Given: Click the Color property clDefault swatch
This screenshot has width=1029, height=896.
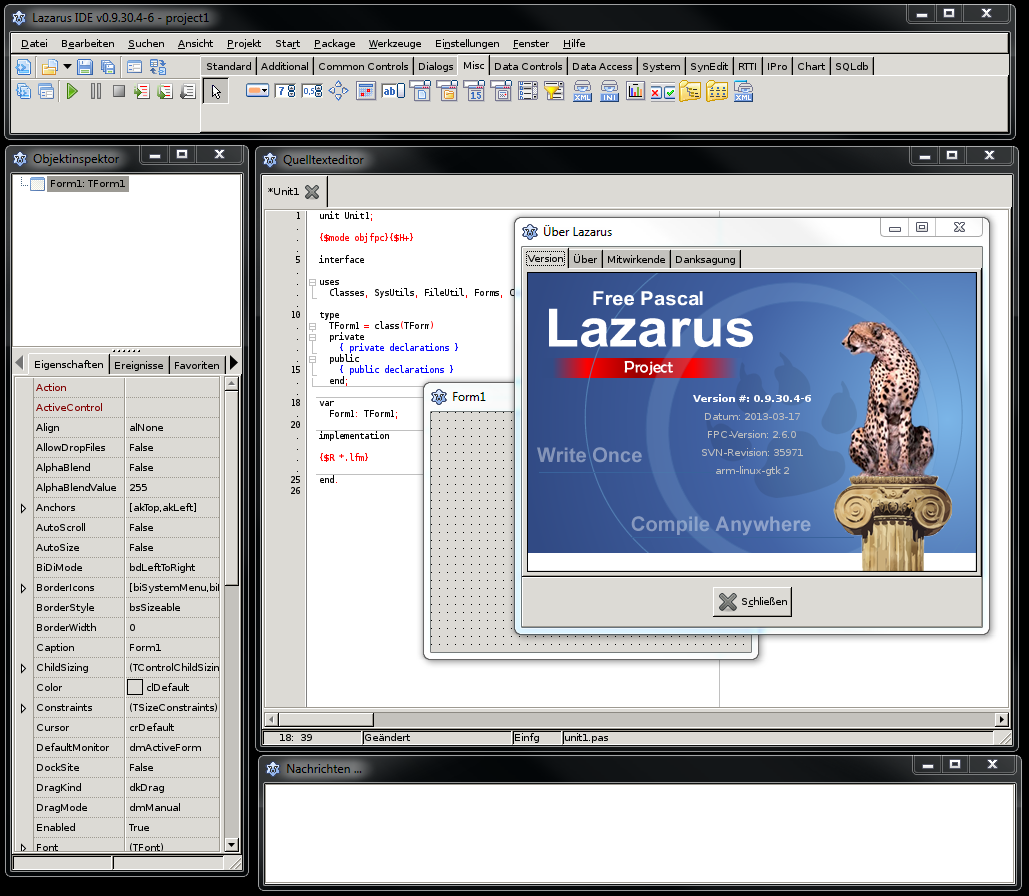Looking at the screenshot, I should [x=135, y=687].
